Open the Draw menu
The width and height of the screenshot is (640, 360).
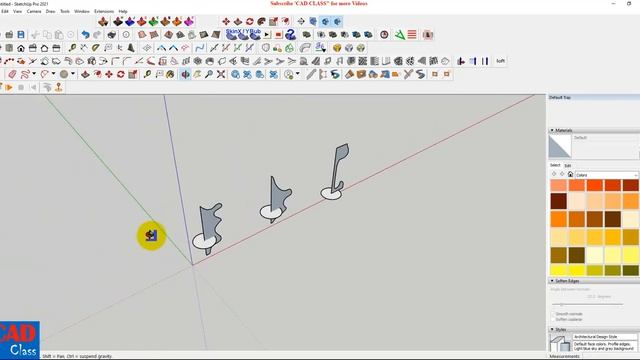point(51,11)
